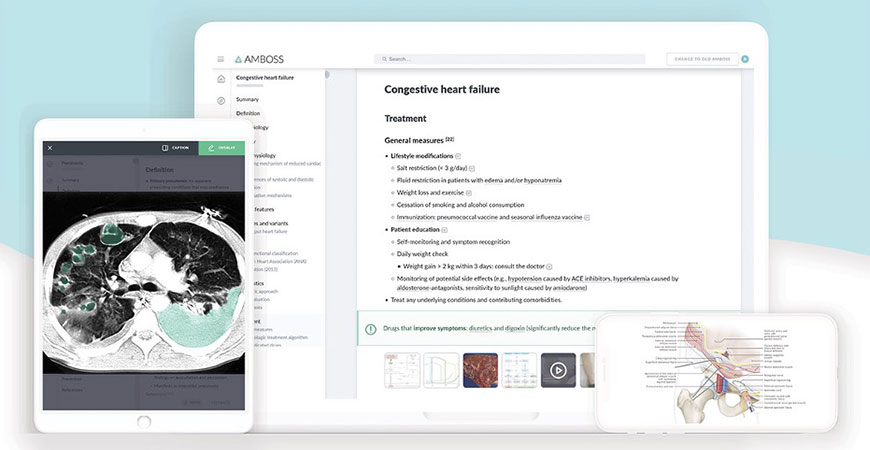The image size is (870, 450).
Task: Open the second diagram thumbnail
Action: click(x=441, y=370)
